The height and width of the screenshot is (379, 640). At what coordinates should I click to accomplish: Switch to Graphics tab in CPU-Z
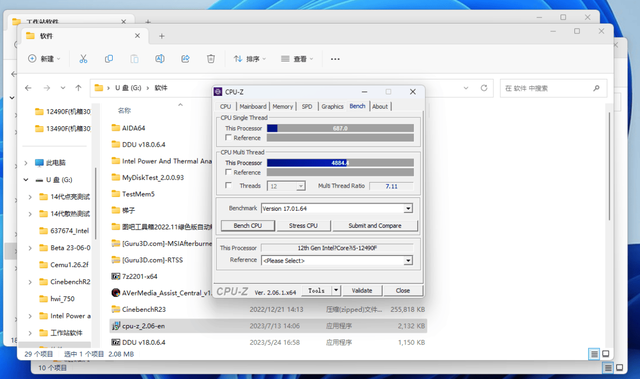click(x=332, y=106)
